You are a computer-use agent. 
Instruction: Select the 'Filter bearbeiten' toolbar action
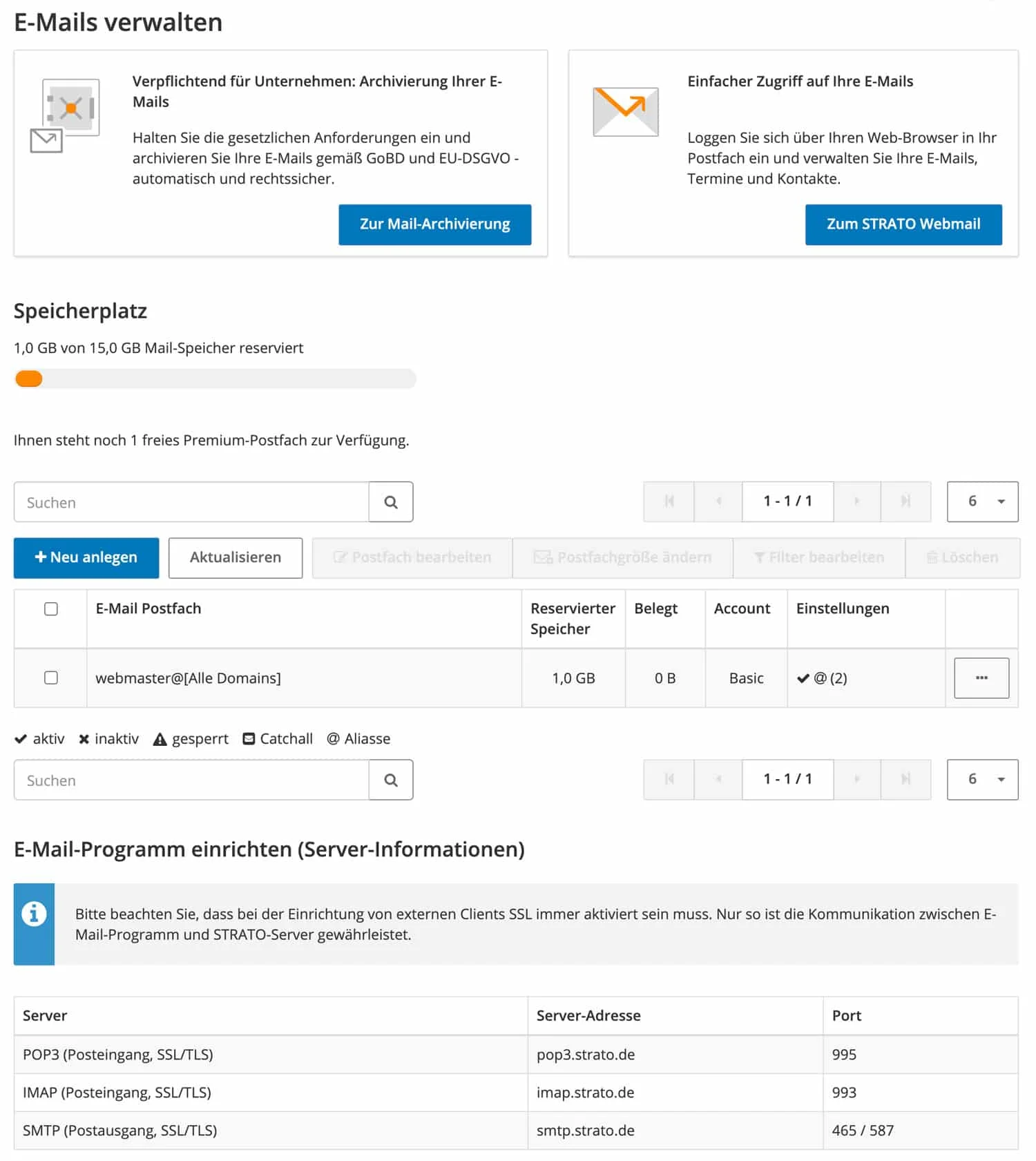click(818, 557)
